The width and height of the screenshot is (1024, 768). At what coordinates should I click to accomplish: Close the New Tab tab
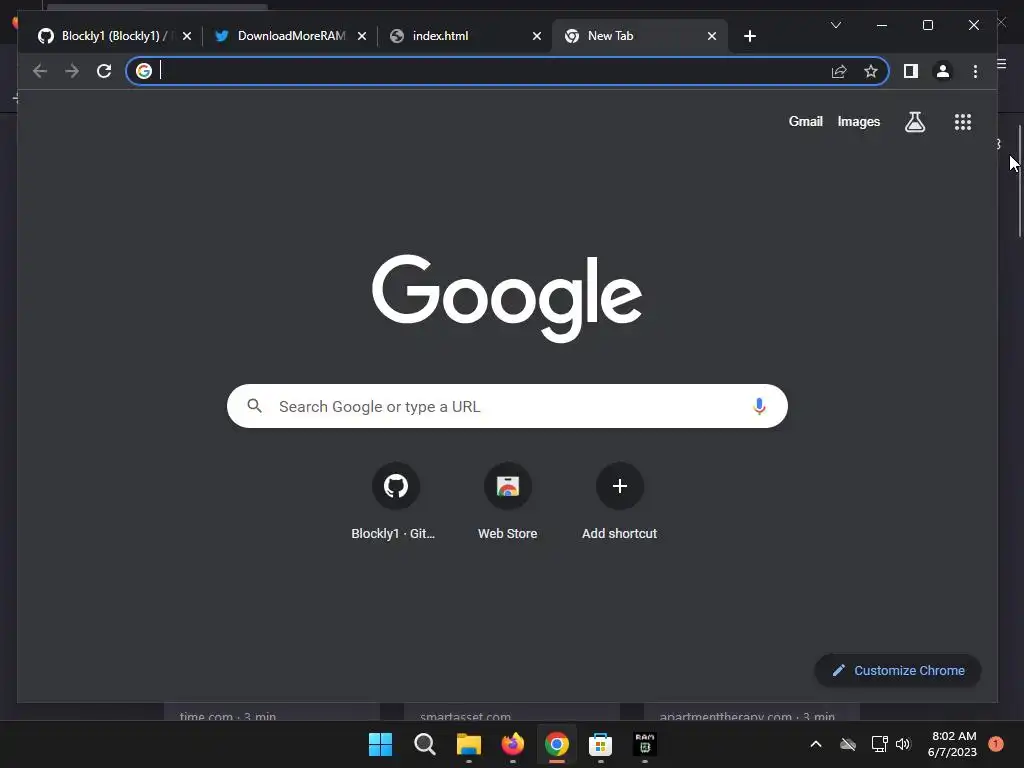click(712, 36)
